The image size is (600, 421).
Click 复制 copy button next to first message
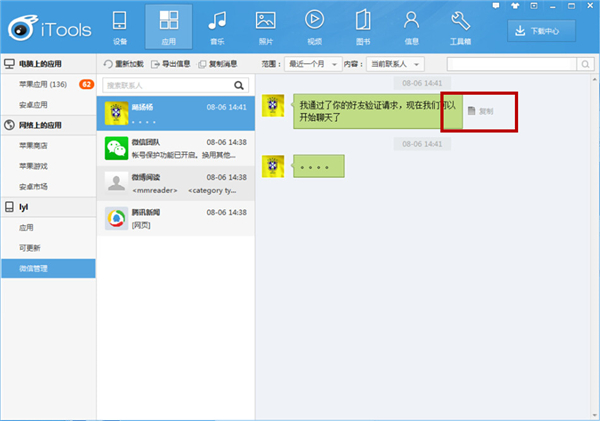click(481, 111)
